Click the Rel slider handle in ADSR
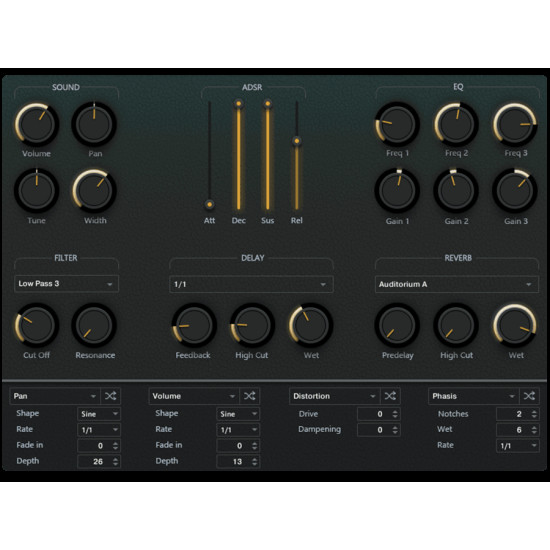550x550 pixels. coord(297,141)
